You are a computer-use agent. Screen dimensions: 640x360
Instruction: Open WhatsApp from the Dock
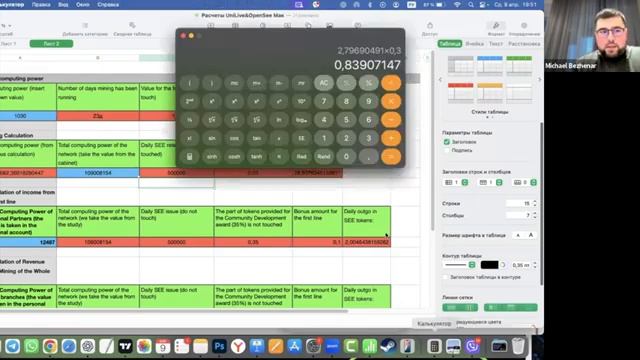click(x=31, y=347)
